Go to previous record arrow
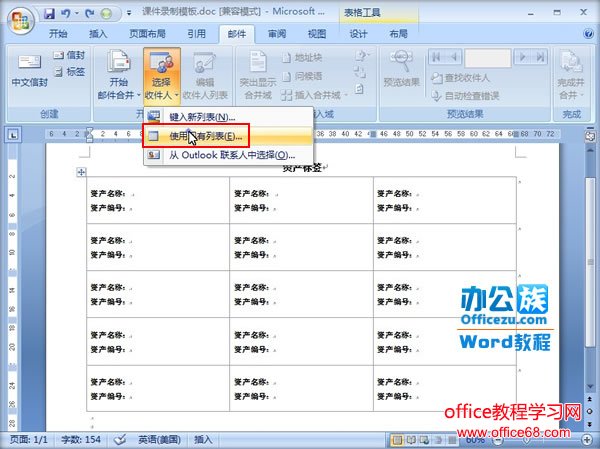600x449 pixels. click(454, 57)
